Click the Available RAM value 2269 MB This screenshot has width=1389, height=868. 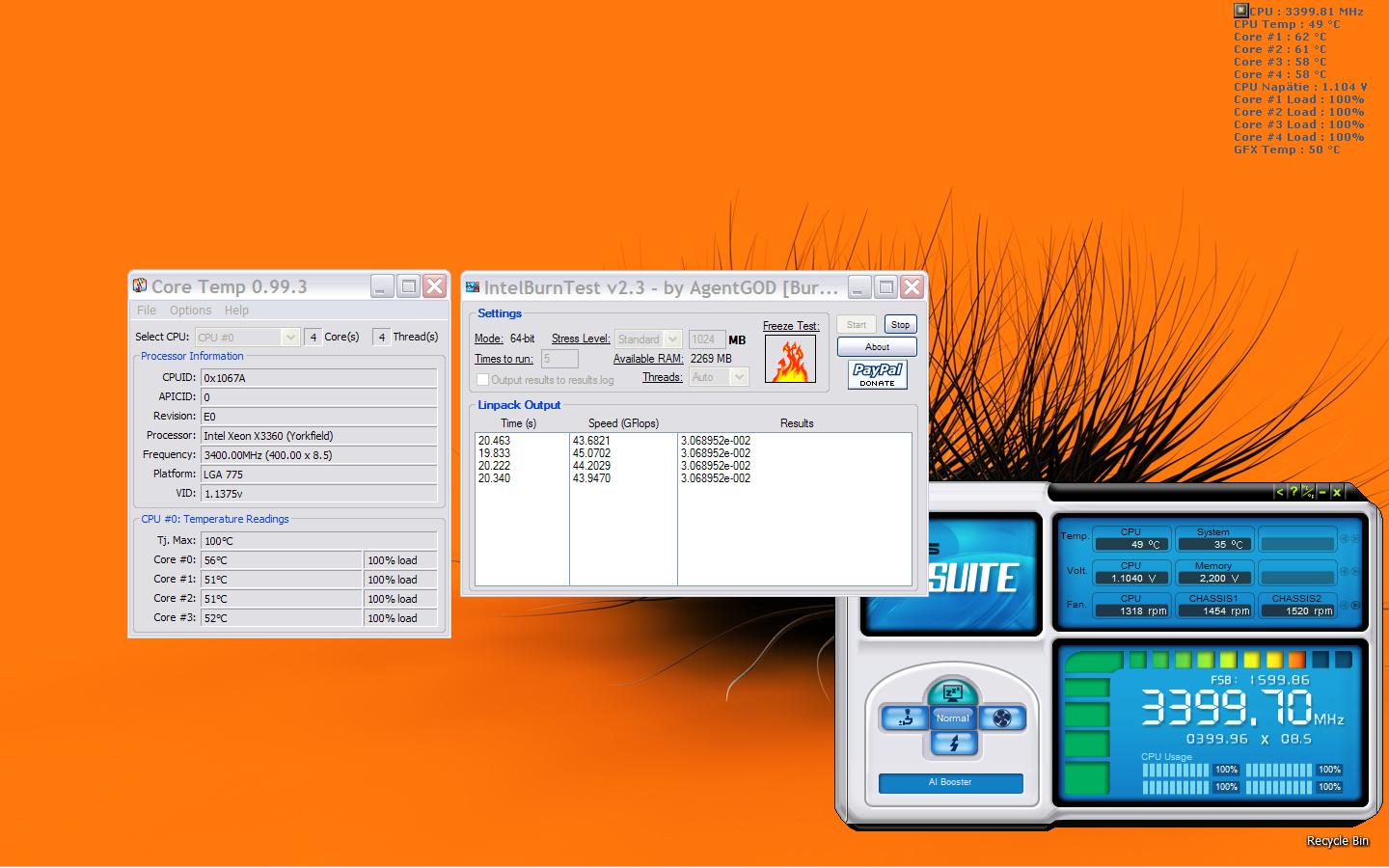711,359
